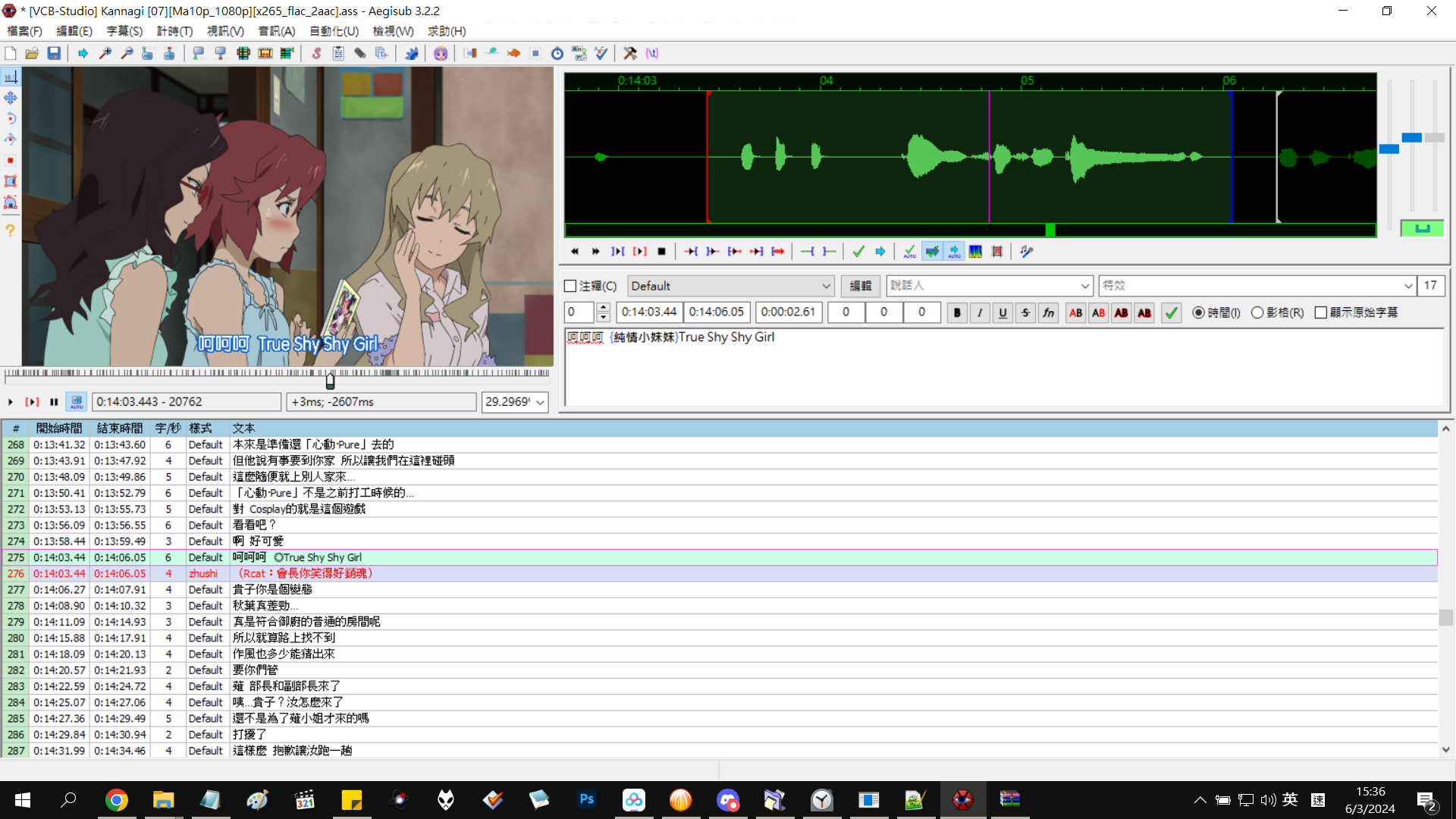Increase layer number with up stepper
This screenshot has height=819, width=1456.
point(604,308)
